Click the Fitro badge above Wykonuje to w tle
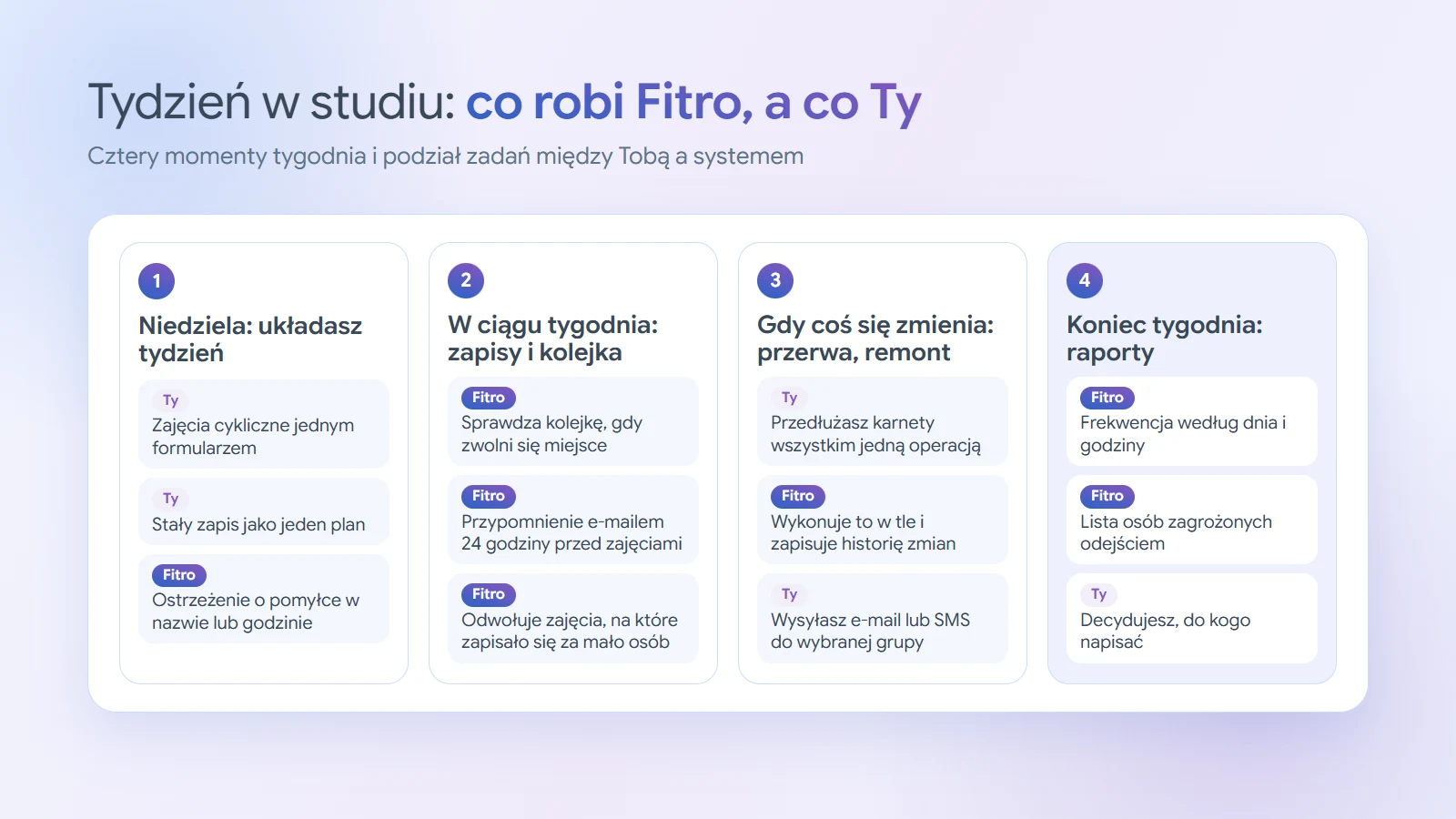 point(798,496)
